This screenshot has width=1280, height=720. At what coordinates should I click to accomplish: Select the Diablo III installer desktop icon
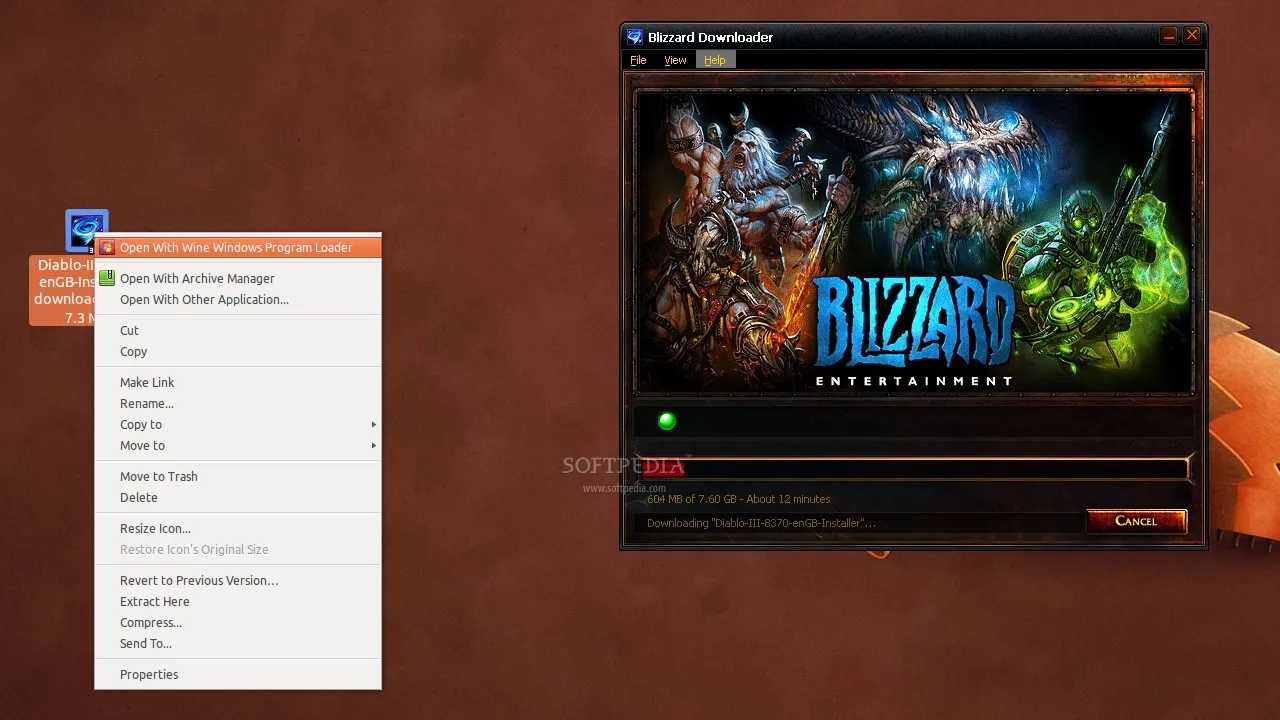coord(86,230)
